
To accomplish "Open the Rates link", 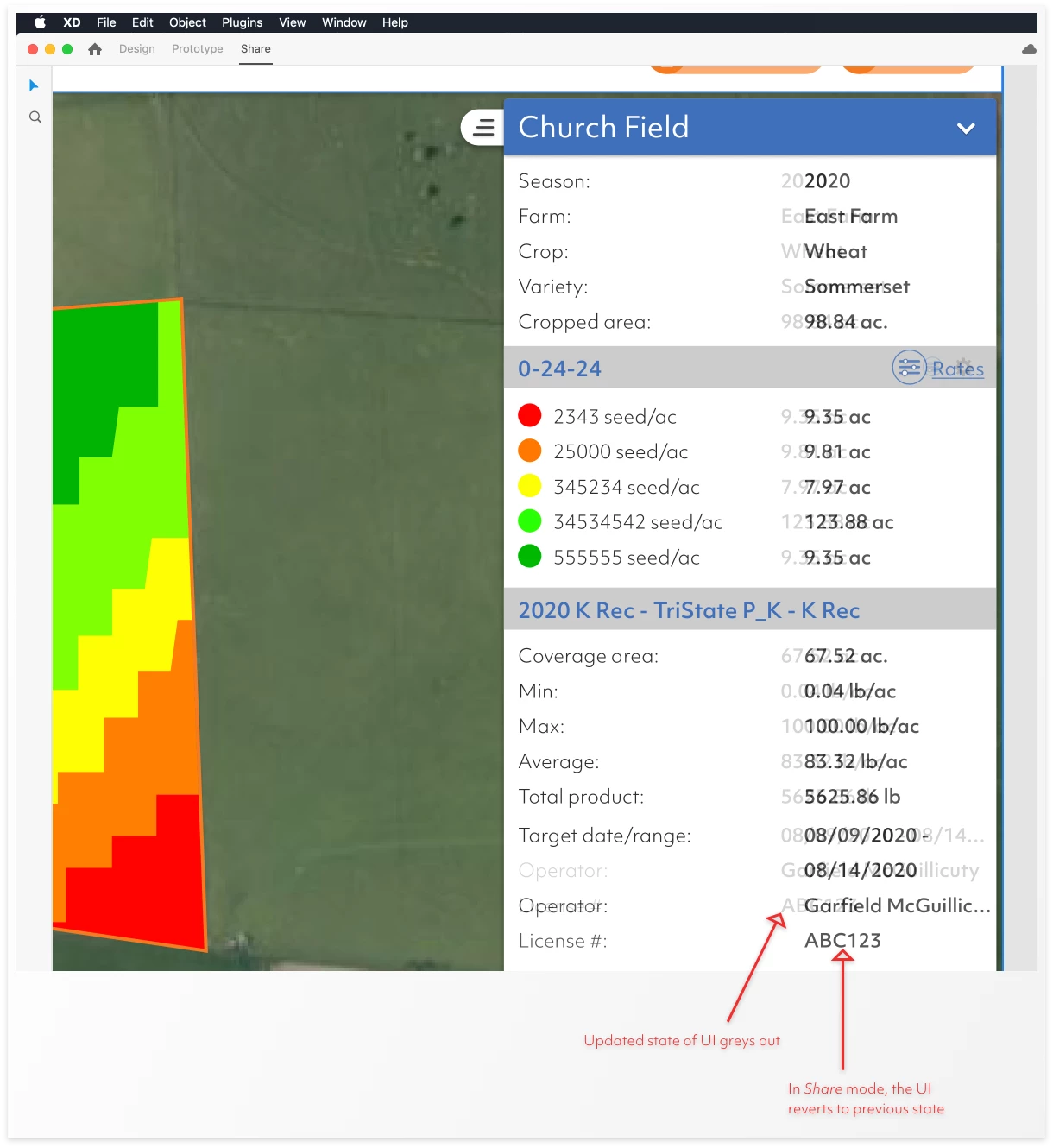I will click(958, 369).
